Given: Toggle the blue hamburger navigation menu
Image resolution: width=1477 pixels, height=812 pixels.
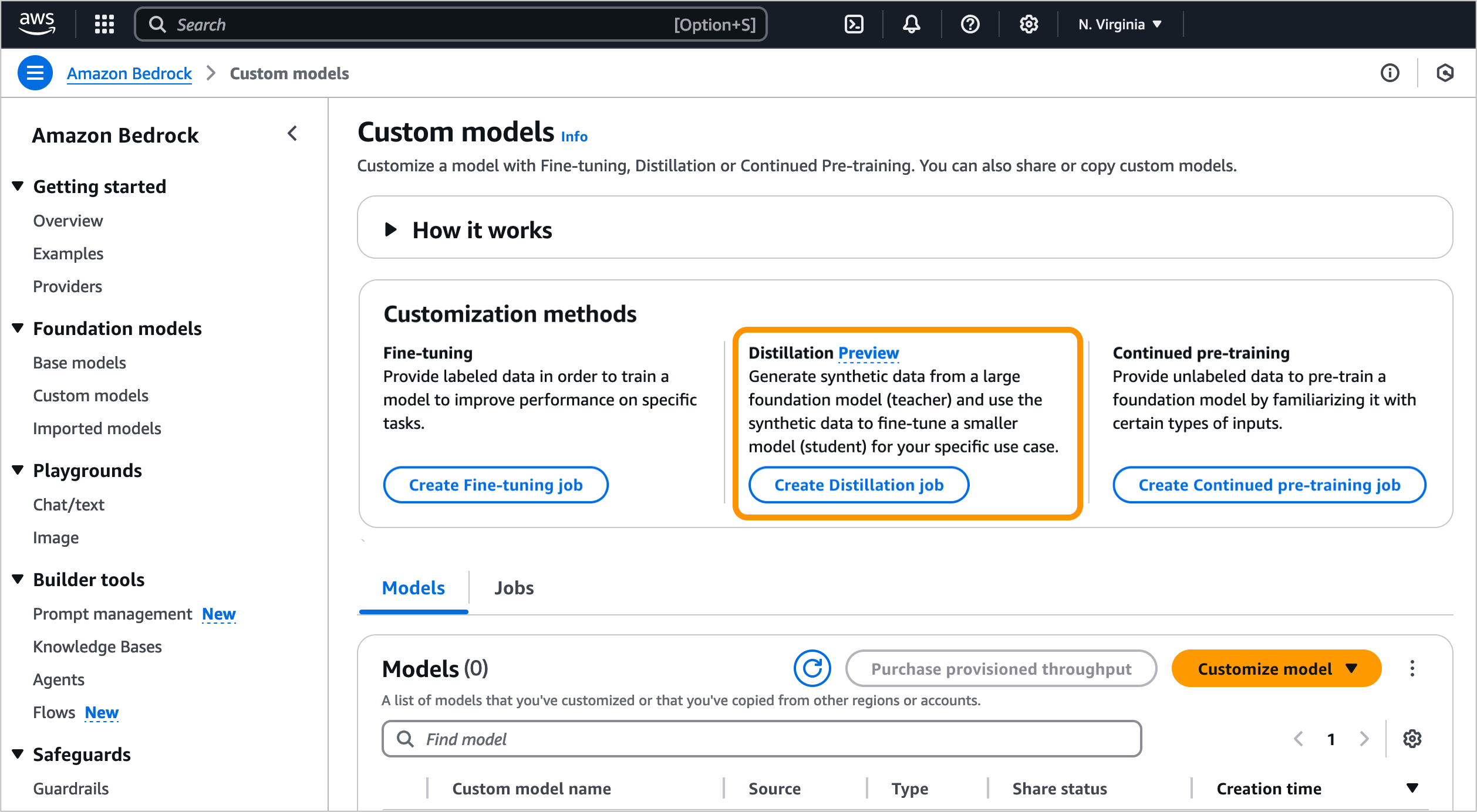Looking at the screenshot, I should [35, 73].
